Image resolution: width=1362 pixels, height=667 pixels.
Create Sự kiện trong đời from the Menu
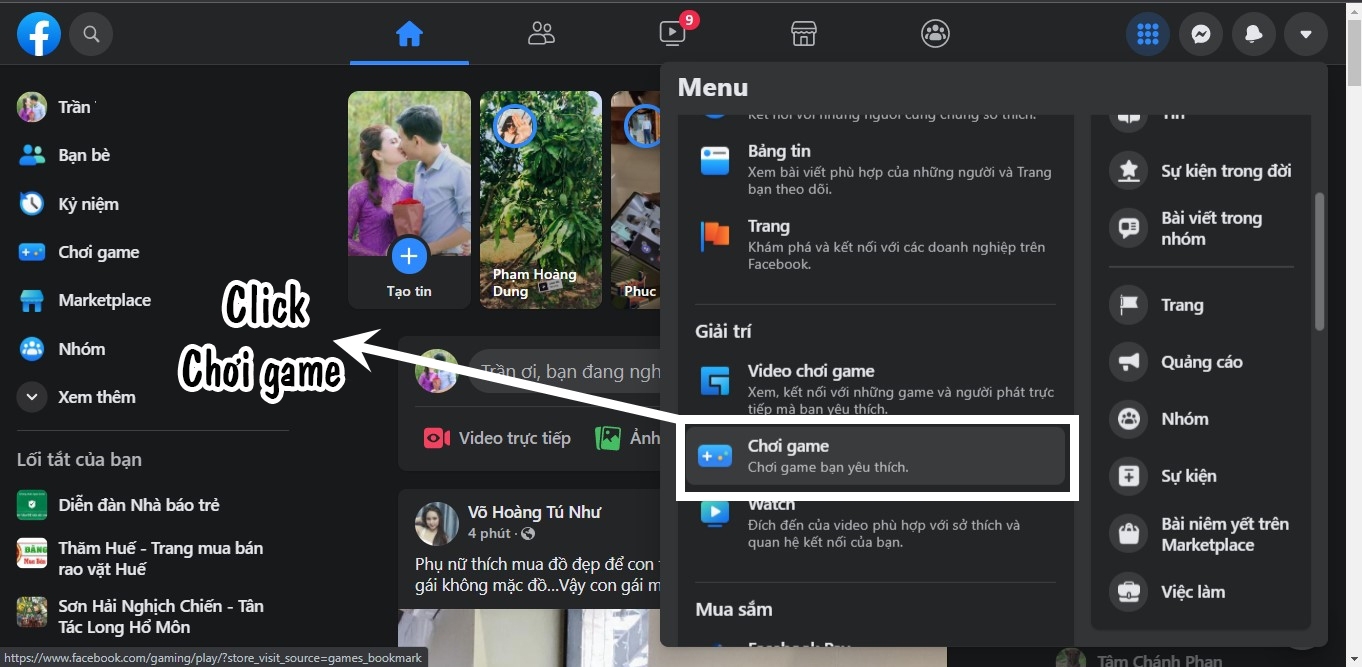point(1202,171)
